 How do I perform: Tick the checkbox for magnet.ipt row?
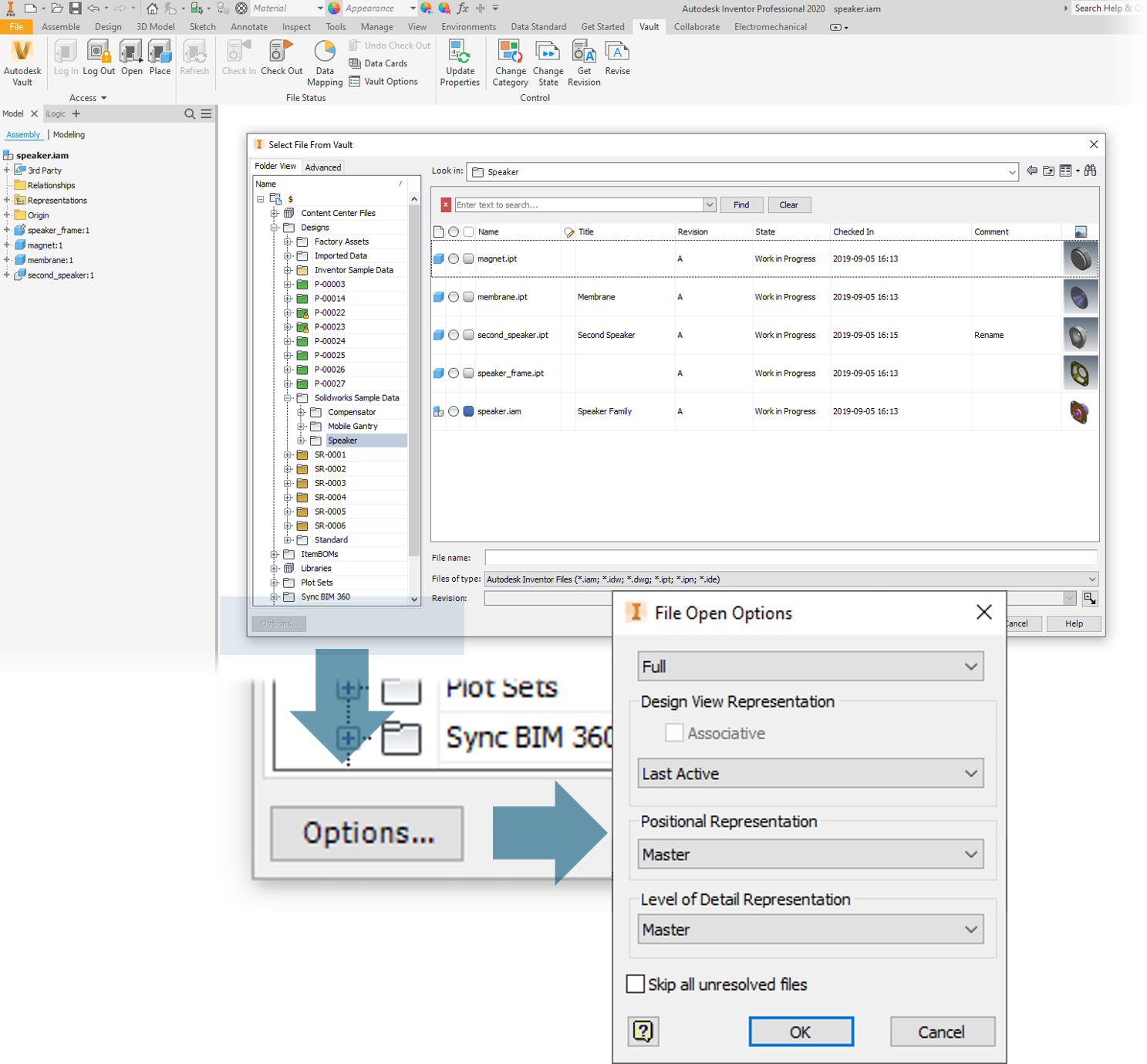468,258
